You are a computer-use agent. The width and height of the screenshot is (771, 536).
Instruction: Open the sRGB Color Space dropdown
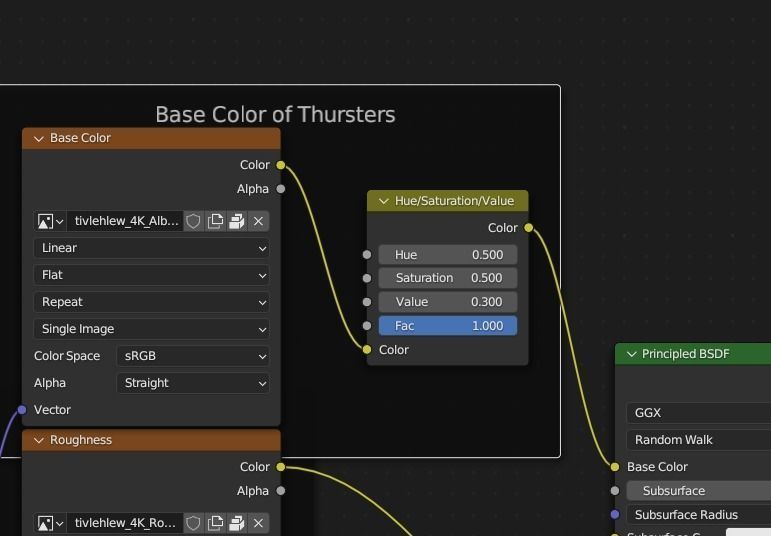coord(193,356)
